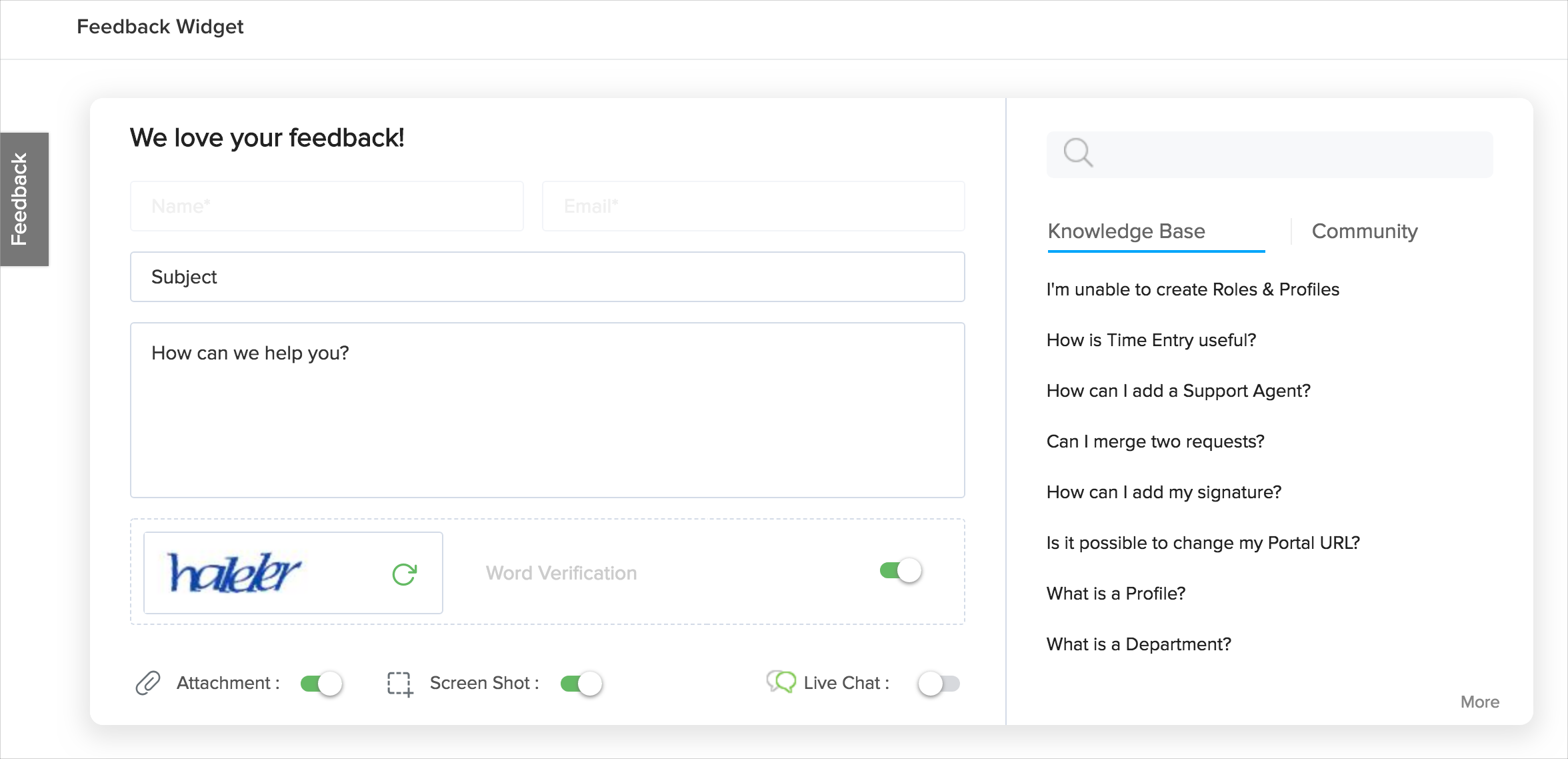Turn off the Attachment toggle
Image resolution: width=1568 pixels, height=759 pixels.
[x=321, y=684]
